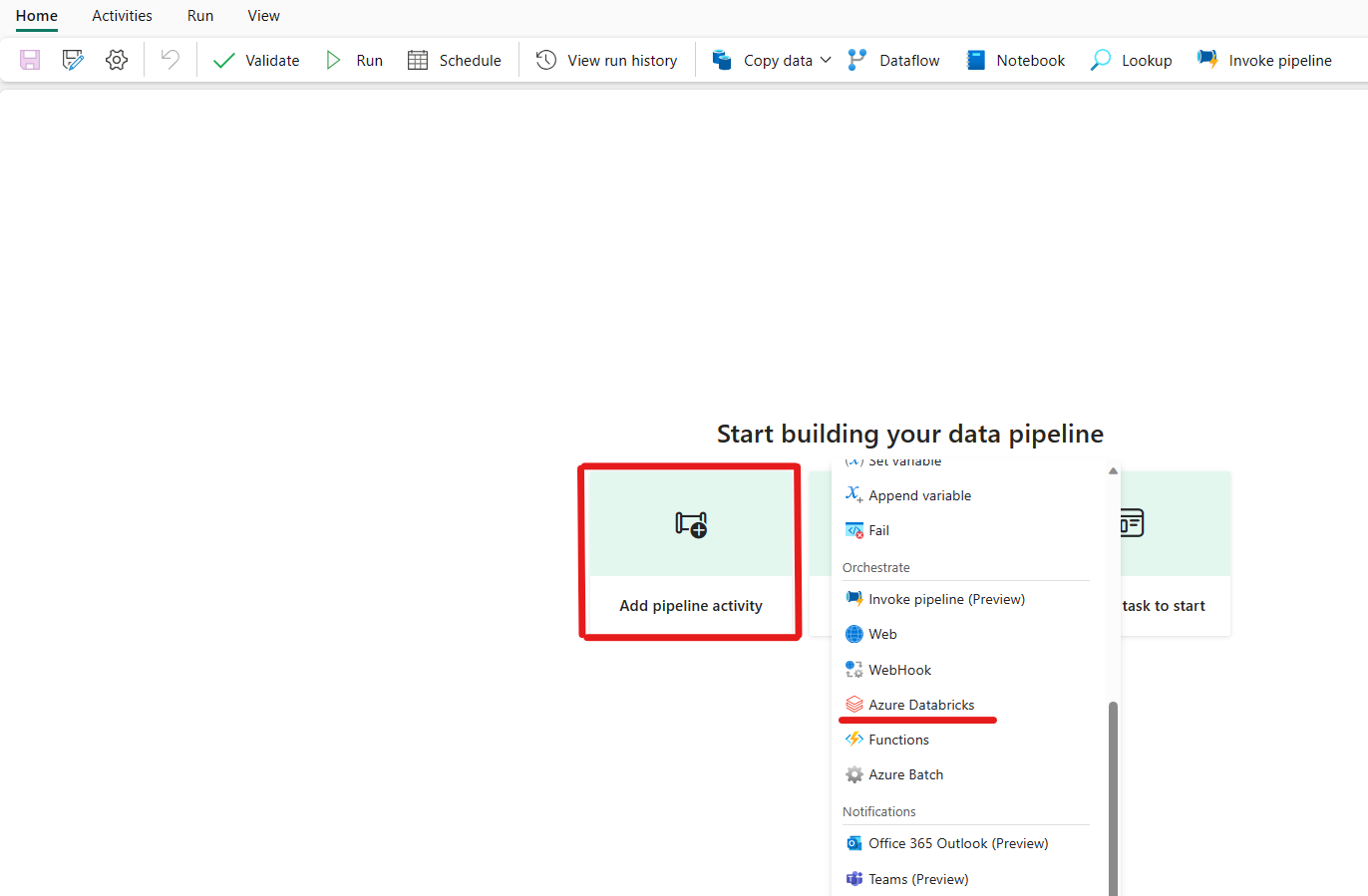Click the Validate checkmark icon
The image size is (1368, 896).
pyautogui.click(x=224, y=61)
